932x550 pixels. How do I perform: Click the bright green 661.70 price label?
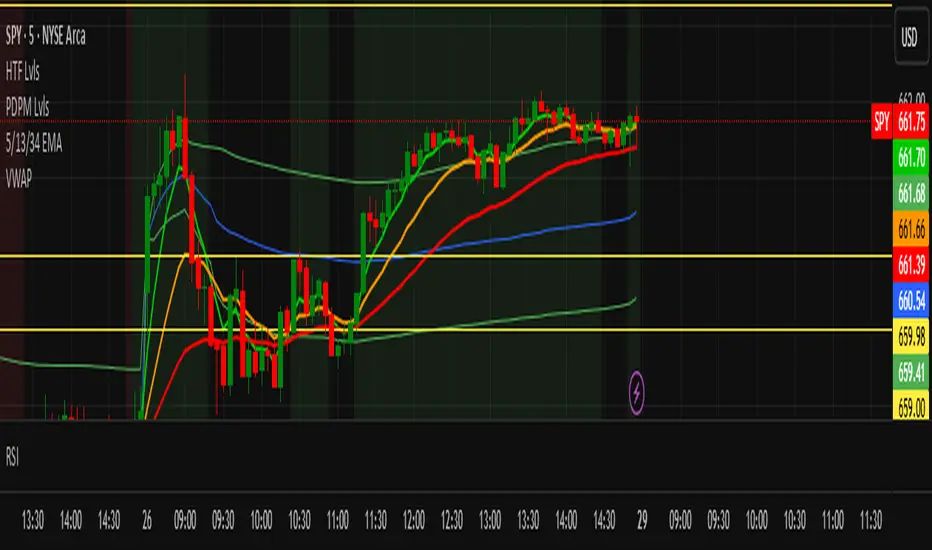tap(911, 158)
